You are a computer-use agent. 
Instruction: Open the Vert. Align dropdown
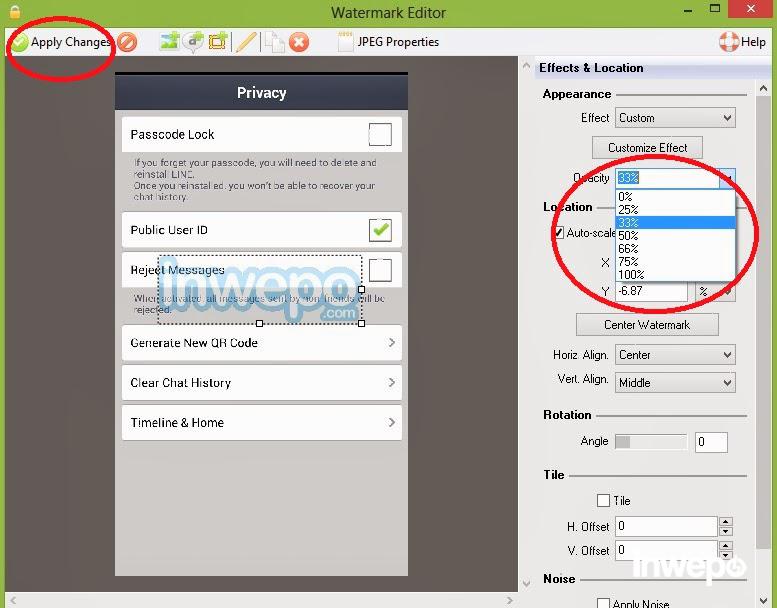click(x=675, y=383)
